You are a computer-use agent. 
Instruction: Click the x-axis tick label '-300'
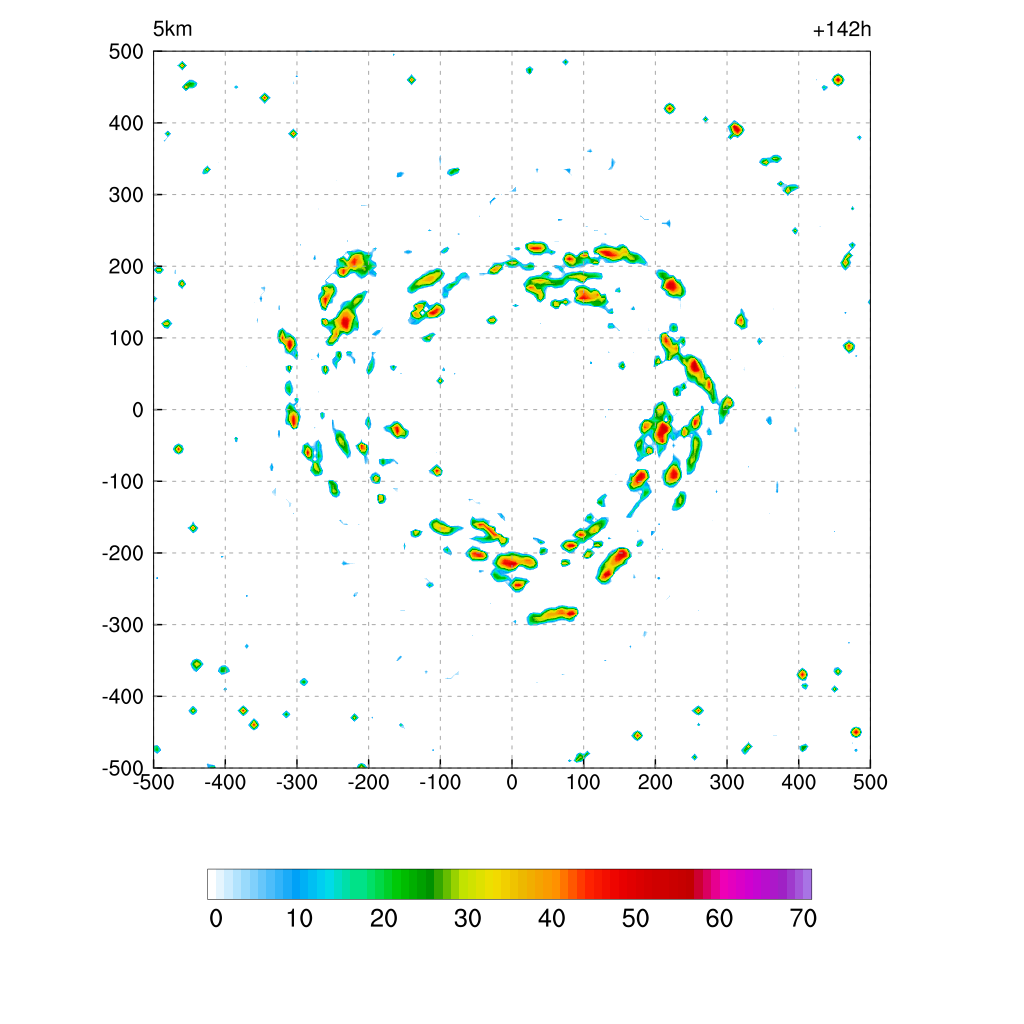[296, 782]
